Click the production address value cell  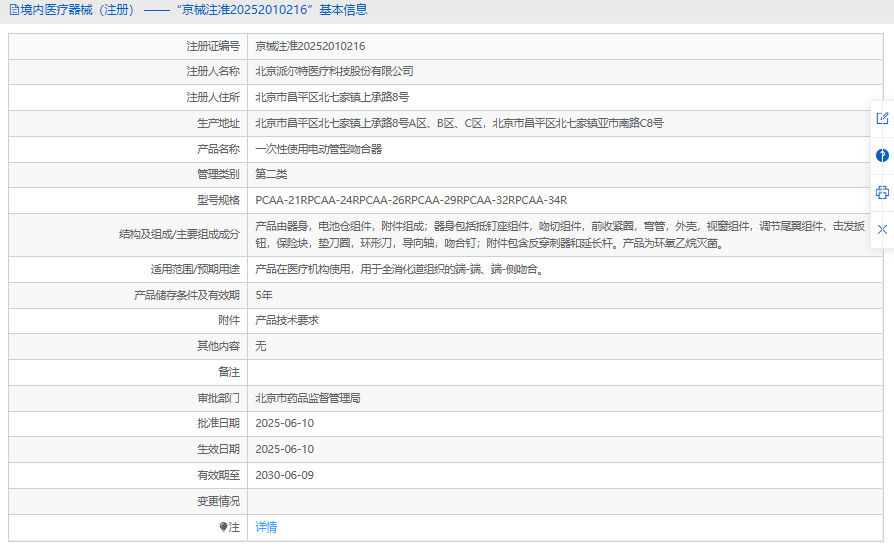(564, 123)
